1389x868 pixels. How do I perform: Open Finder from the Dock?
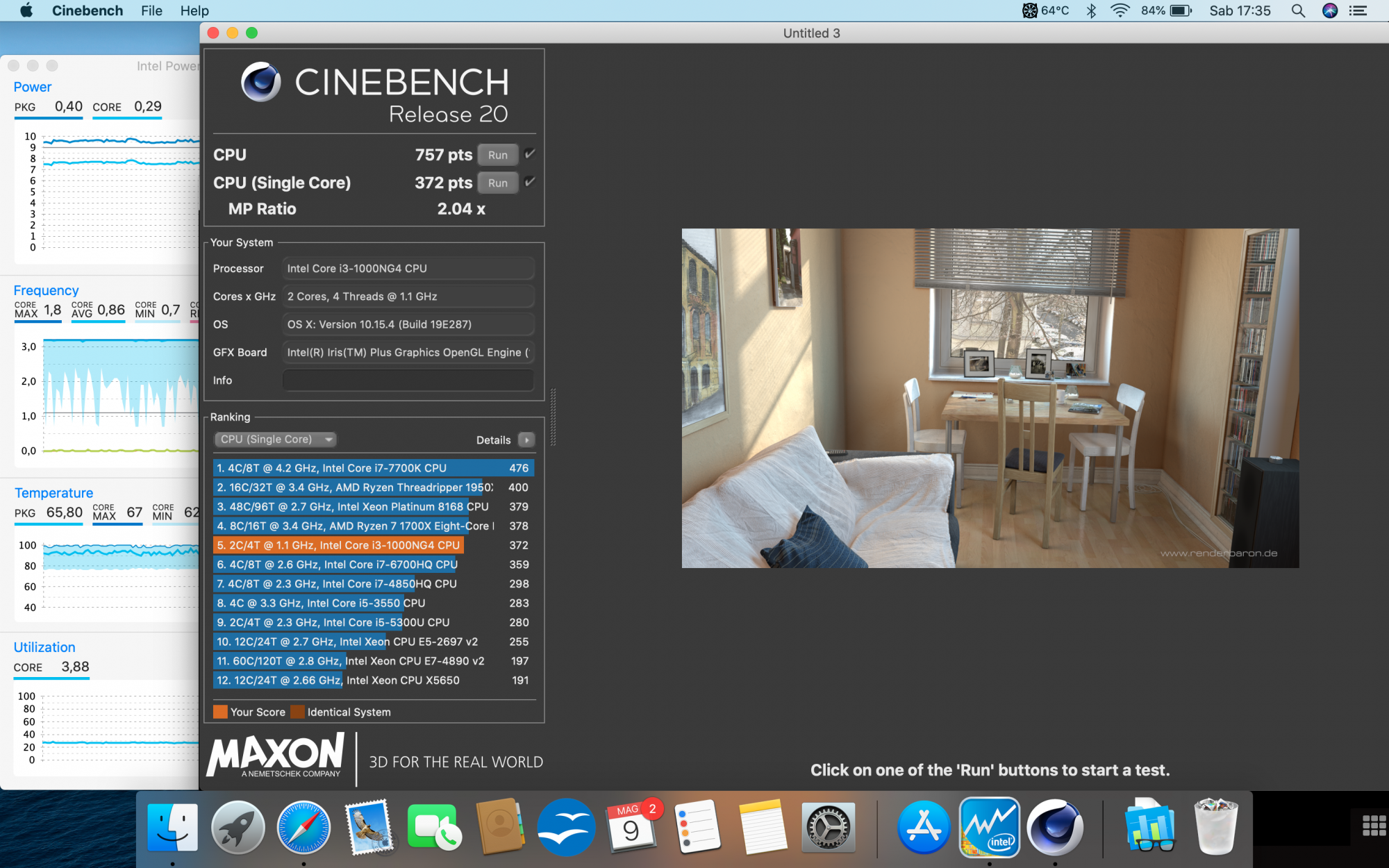pos(172,828)
